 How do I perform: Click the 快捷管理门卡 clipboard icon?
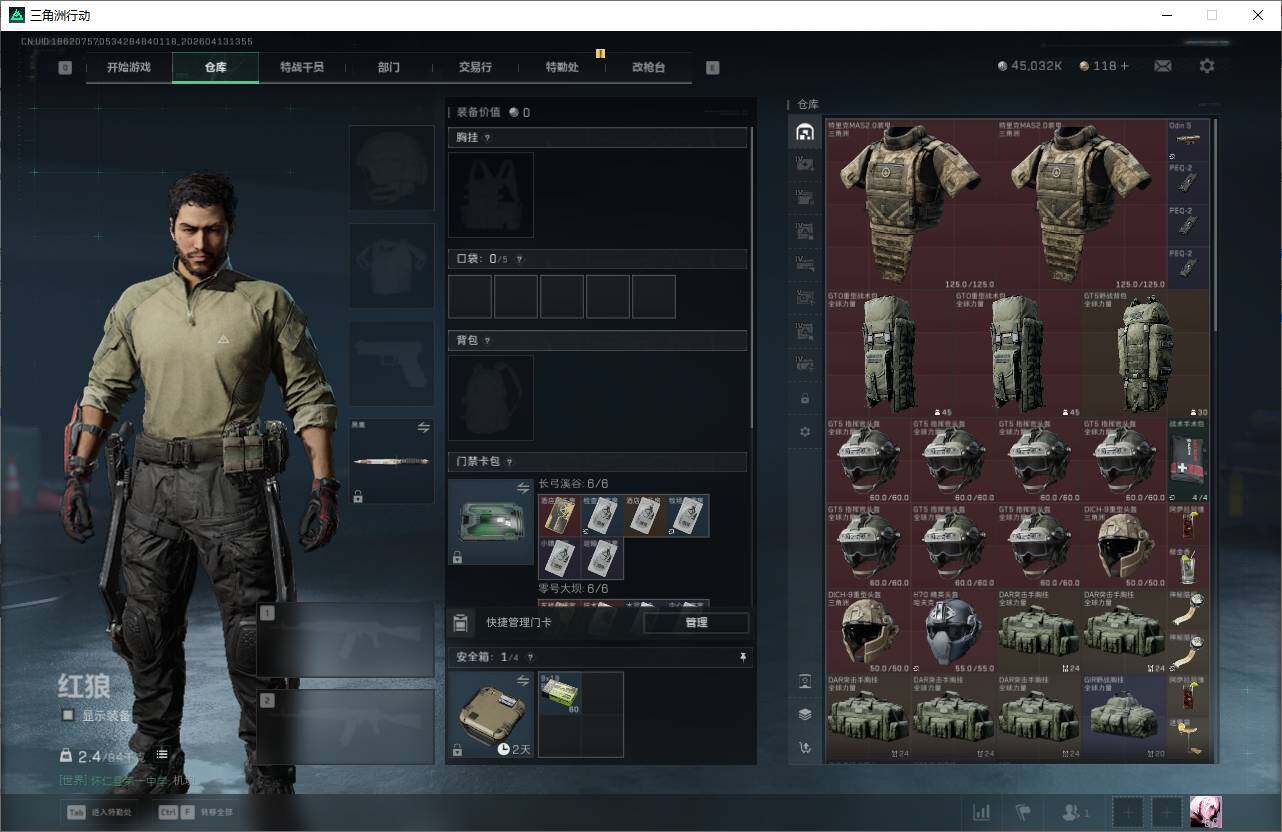point(460,623)
